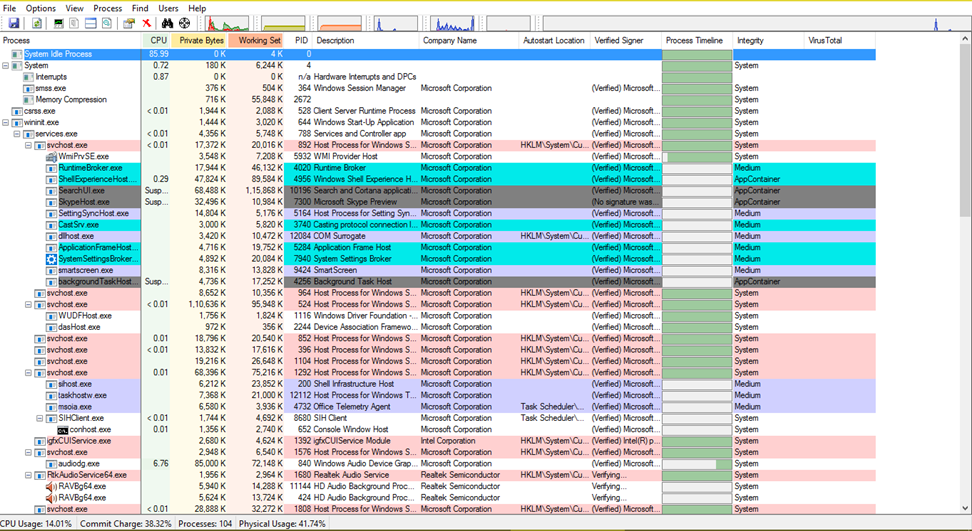Click the Save toolbar icon
This screenshot has height=531, width=972.
(x=13, y=24)
